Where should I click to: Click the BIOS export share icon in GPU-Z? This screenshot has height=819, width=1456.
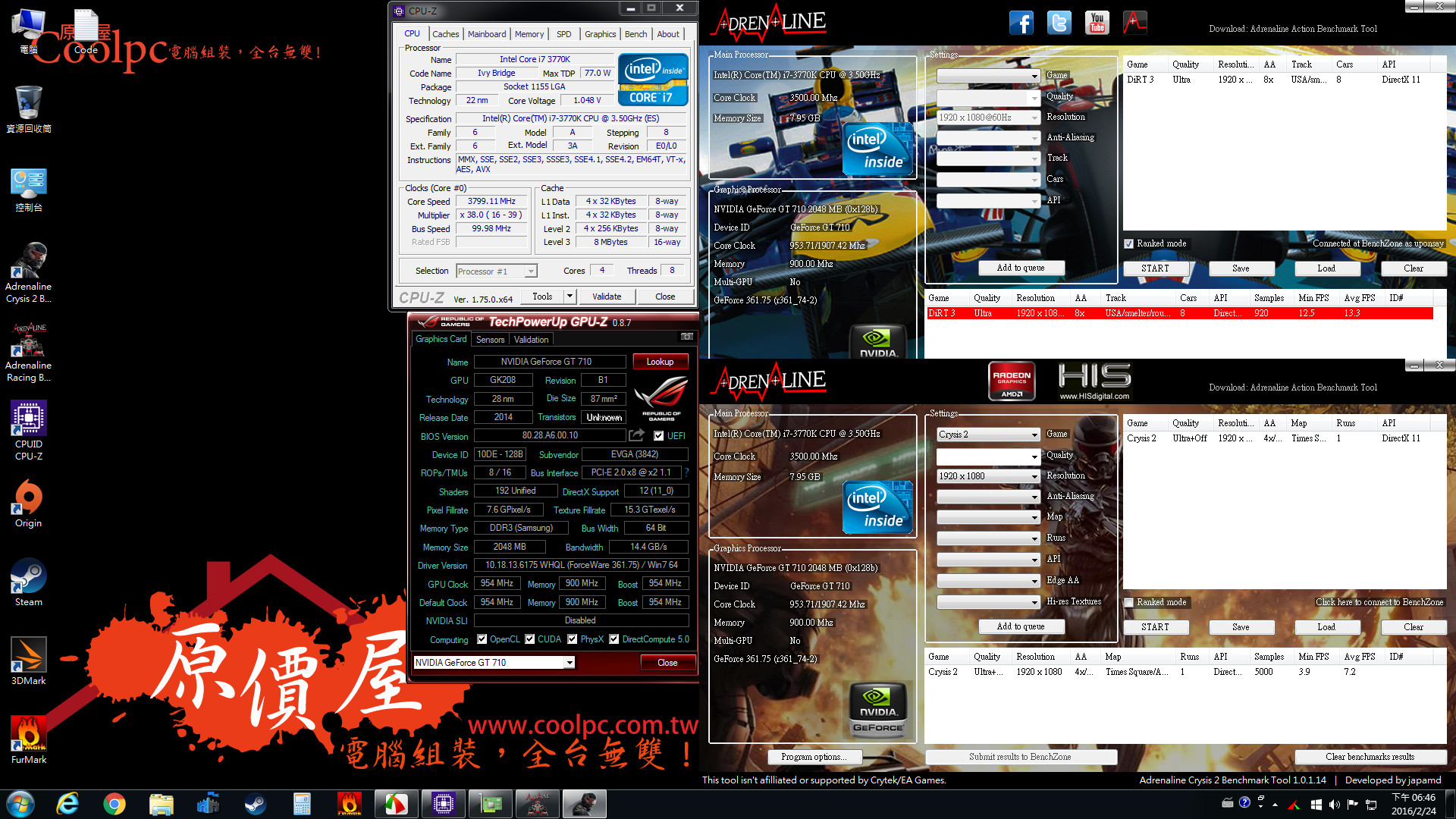click(636, 435)
